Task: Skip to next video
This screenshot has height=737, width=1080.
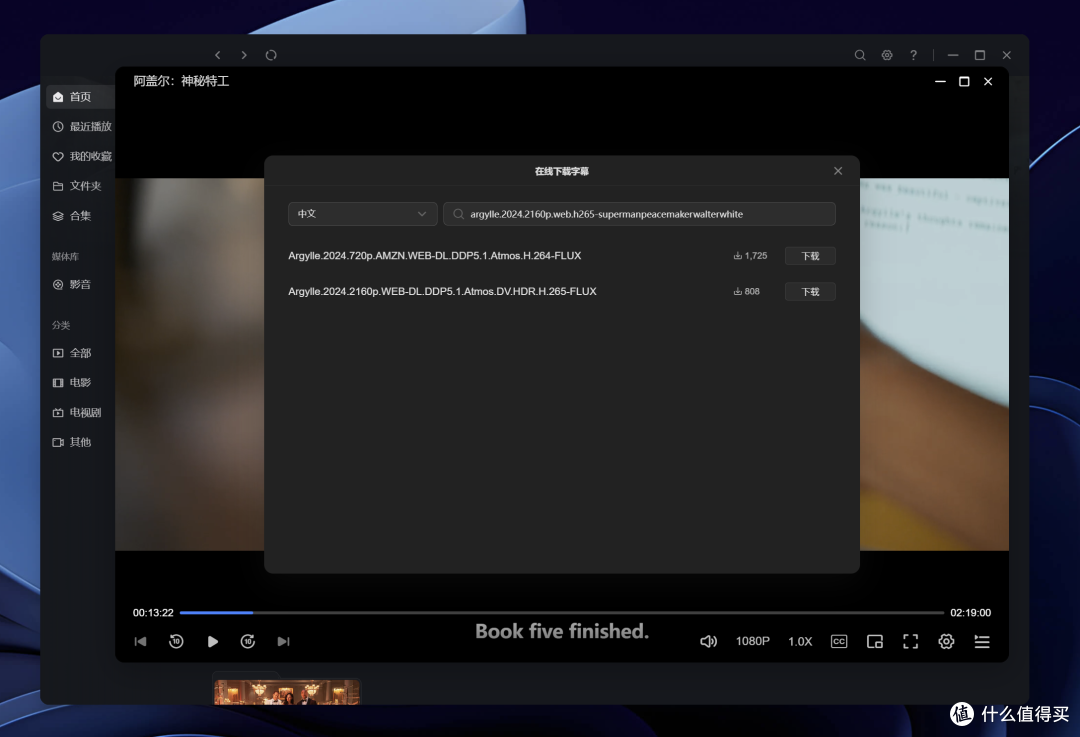Action: click(x=283, y=641)
